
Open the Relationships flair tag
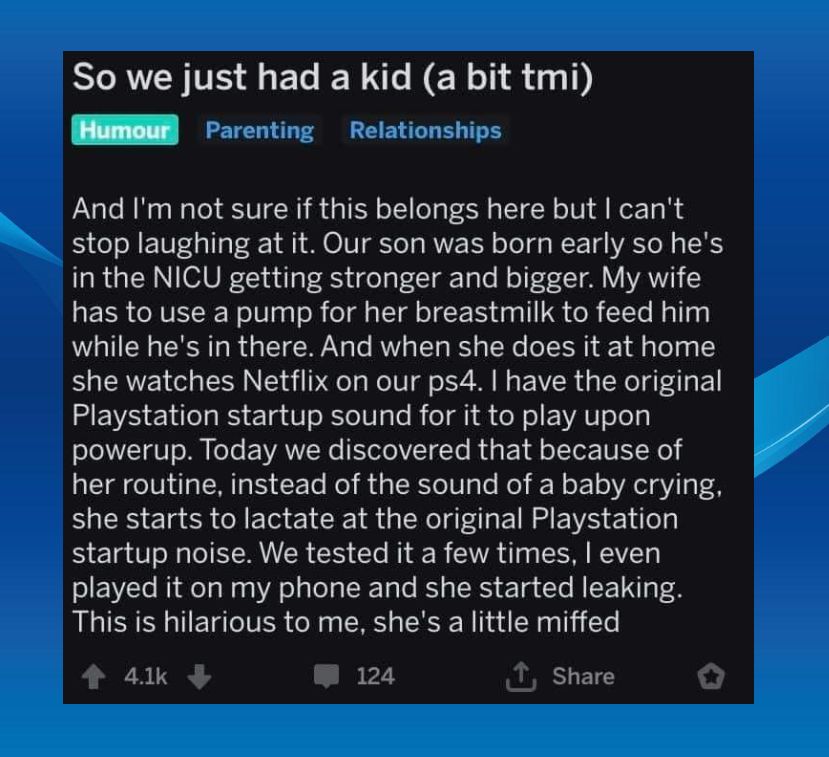pos(425,130)
